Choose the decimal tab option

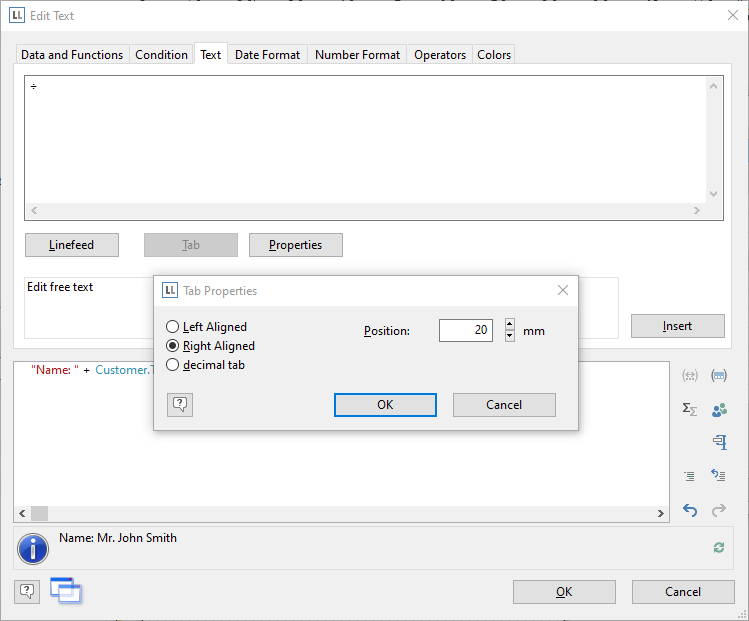[x=173, y=365]
